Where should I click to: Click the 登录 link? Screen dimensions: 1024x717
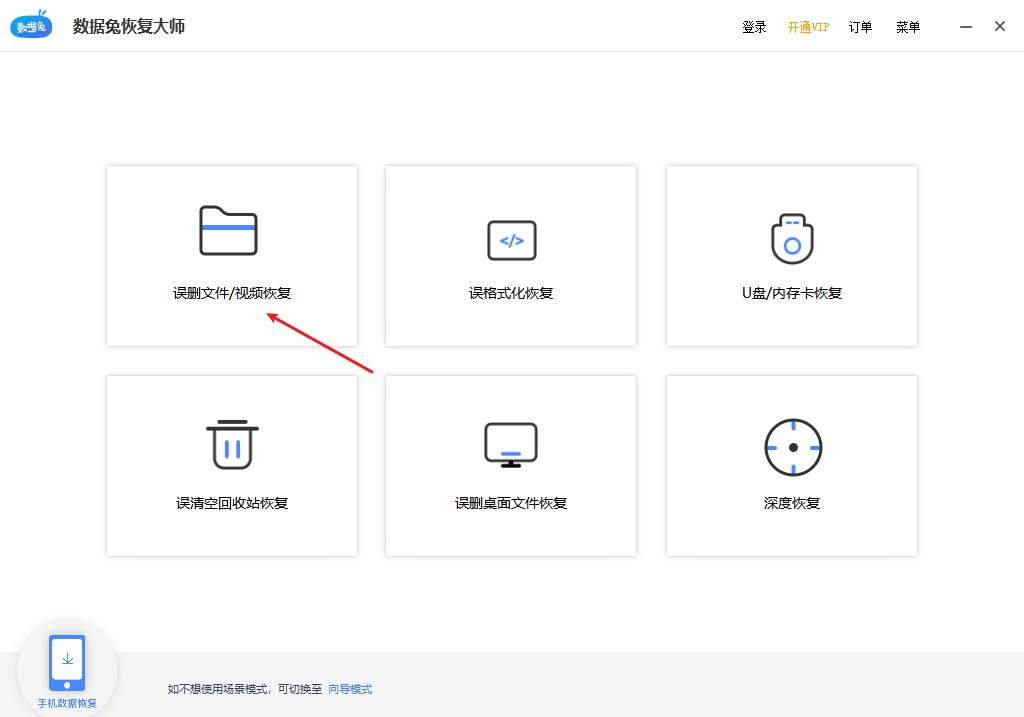755,27
